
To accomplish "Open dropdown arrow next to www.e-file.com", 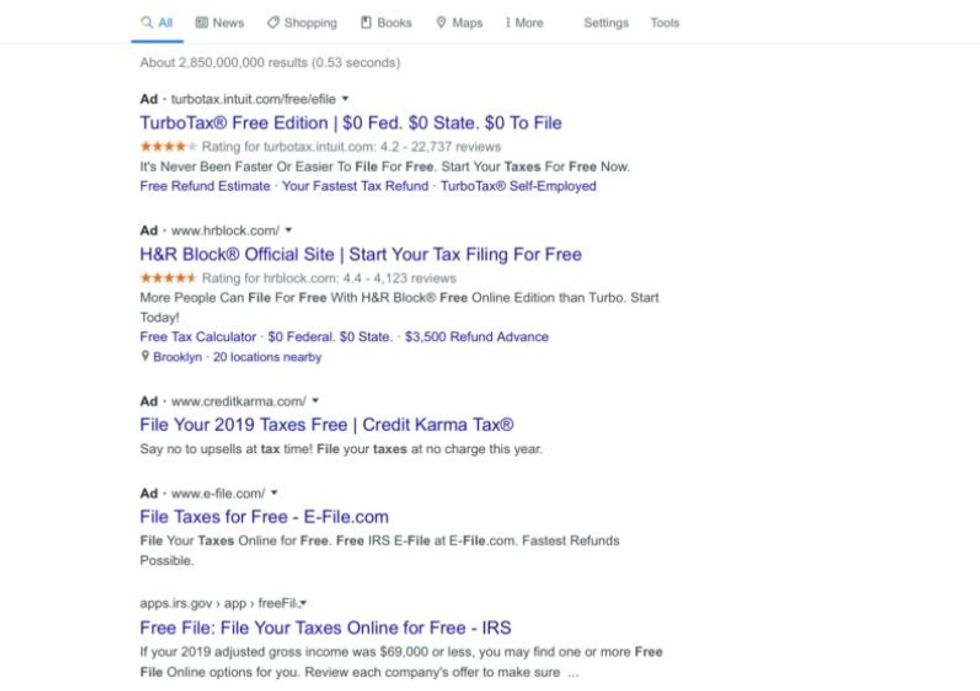I will (x=274, y=493).
